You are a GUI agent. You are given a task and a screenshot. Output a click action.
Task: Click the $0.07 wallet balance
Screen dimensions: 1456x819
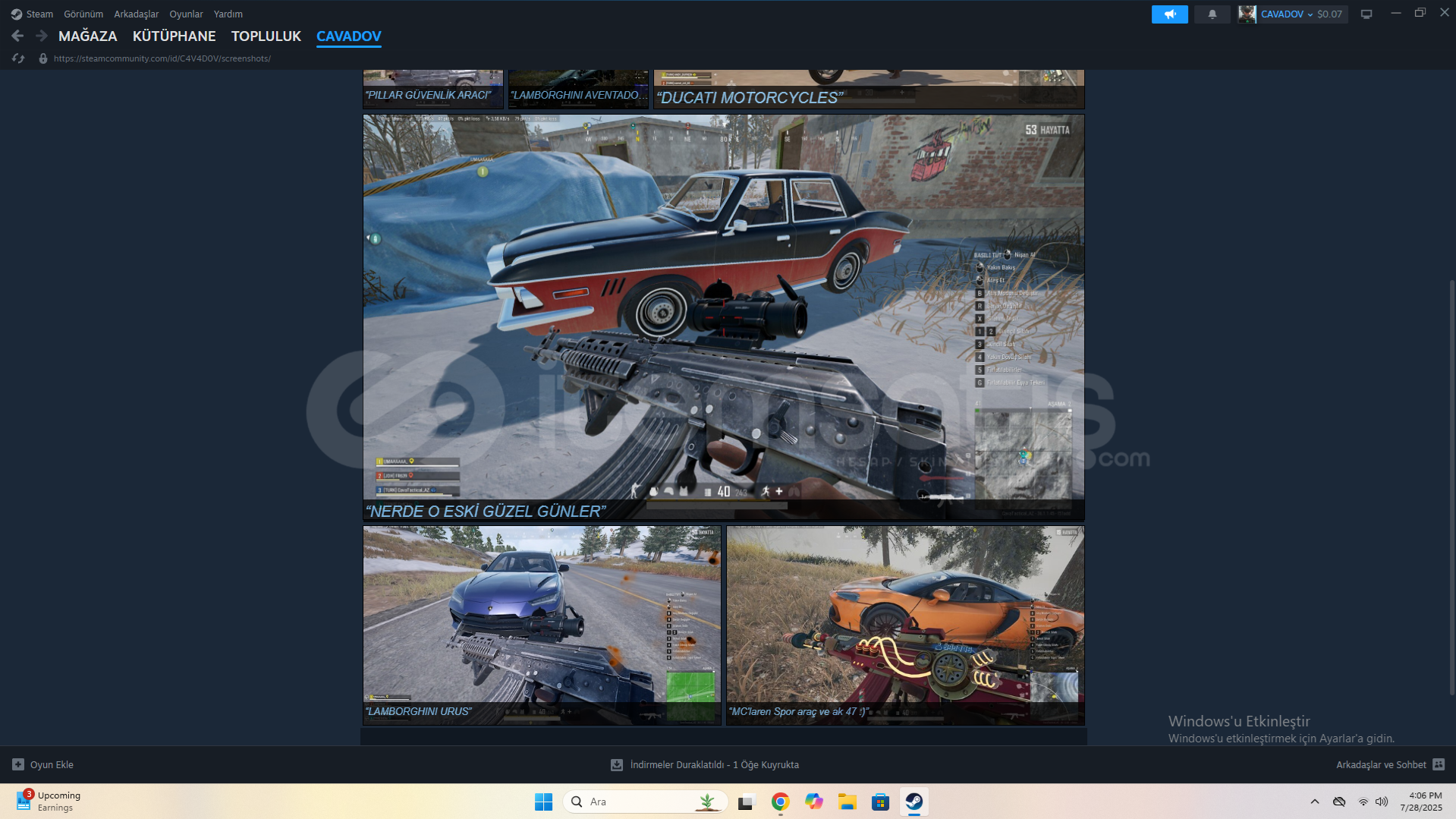[1330, 14]
